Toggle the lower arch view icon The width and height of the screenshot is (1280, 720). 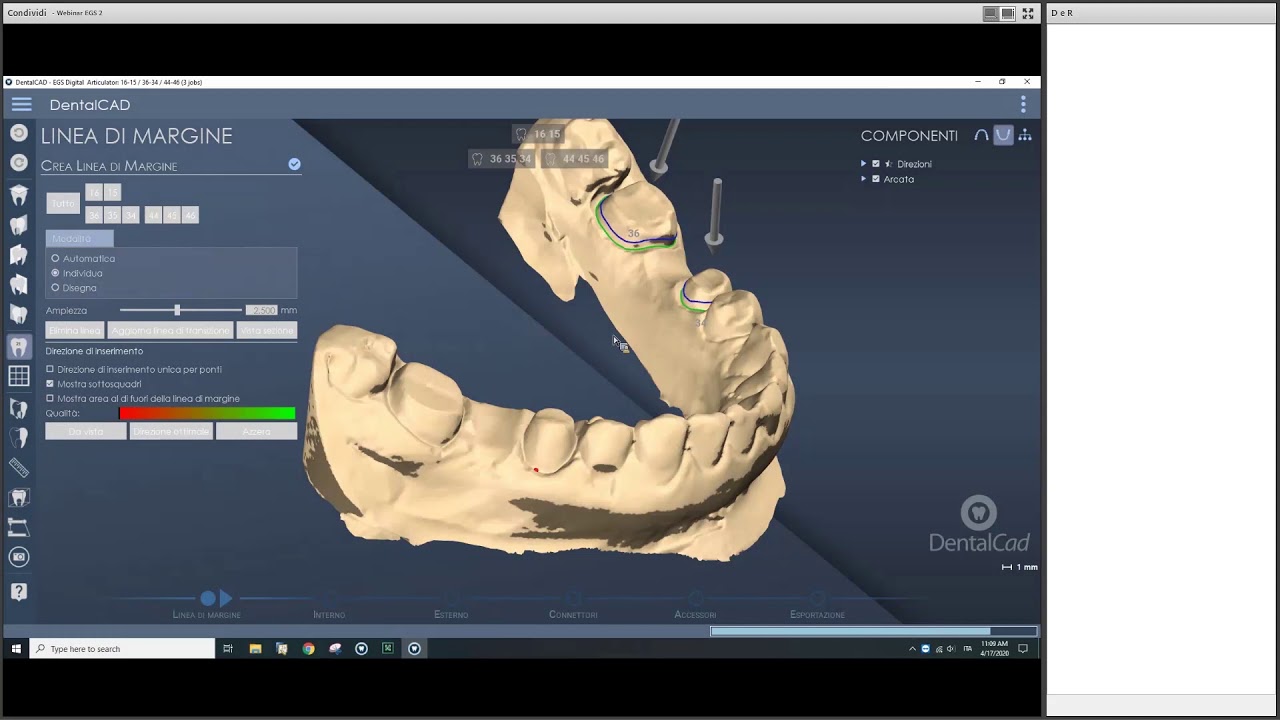pyautogui.click(x=1003, y=136)
